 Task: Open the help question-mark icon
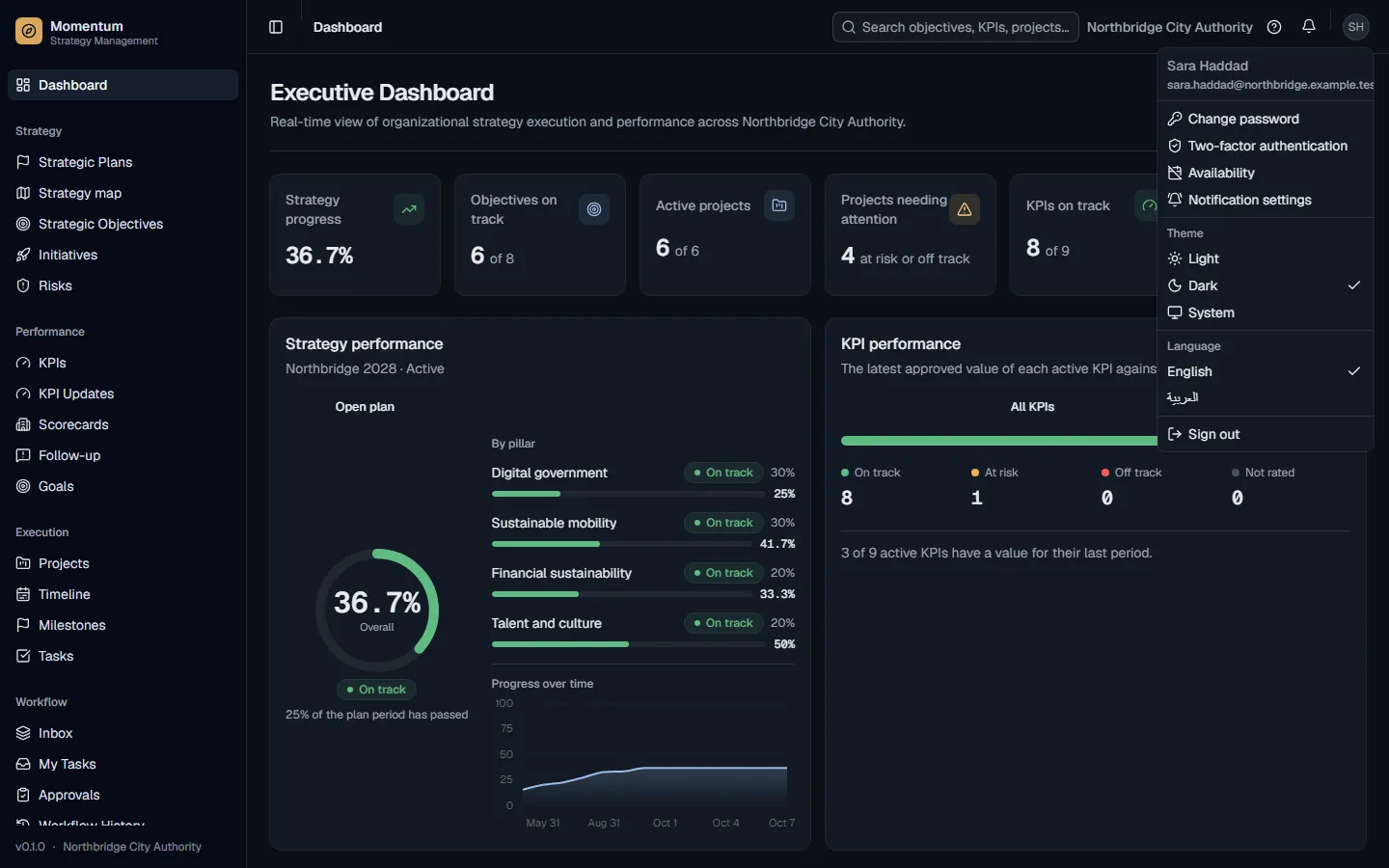pos(1274,27)
